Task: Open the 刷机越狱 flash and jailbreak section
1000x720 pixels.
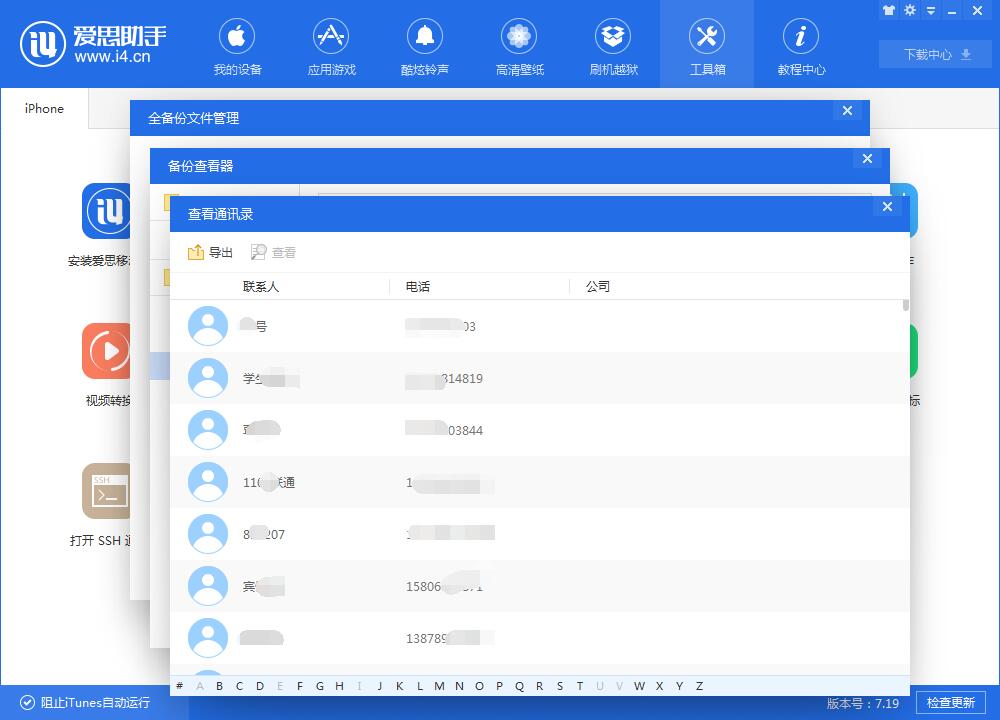Action: coord(613,47)
